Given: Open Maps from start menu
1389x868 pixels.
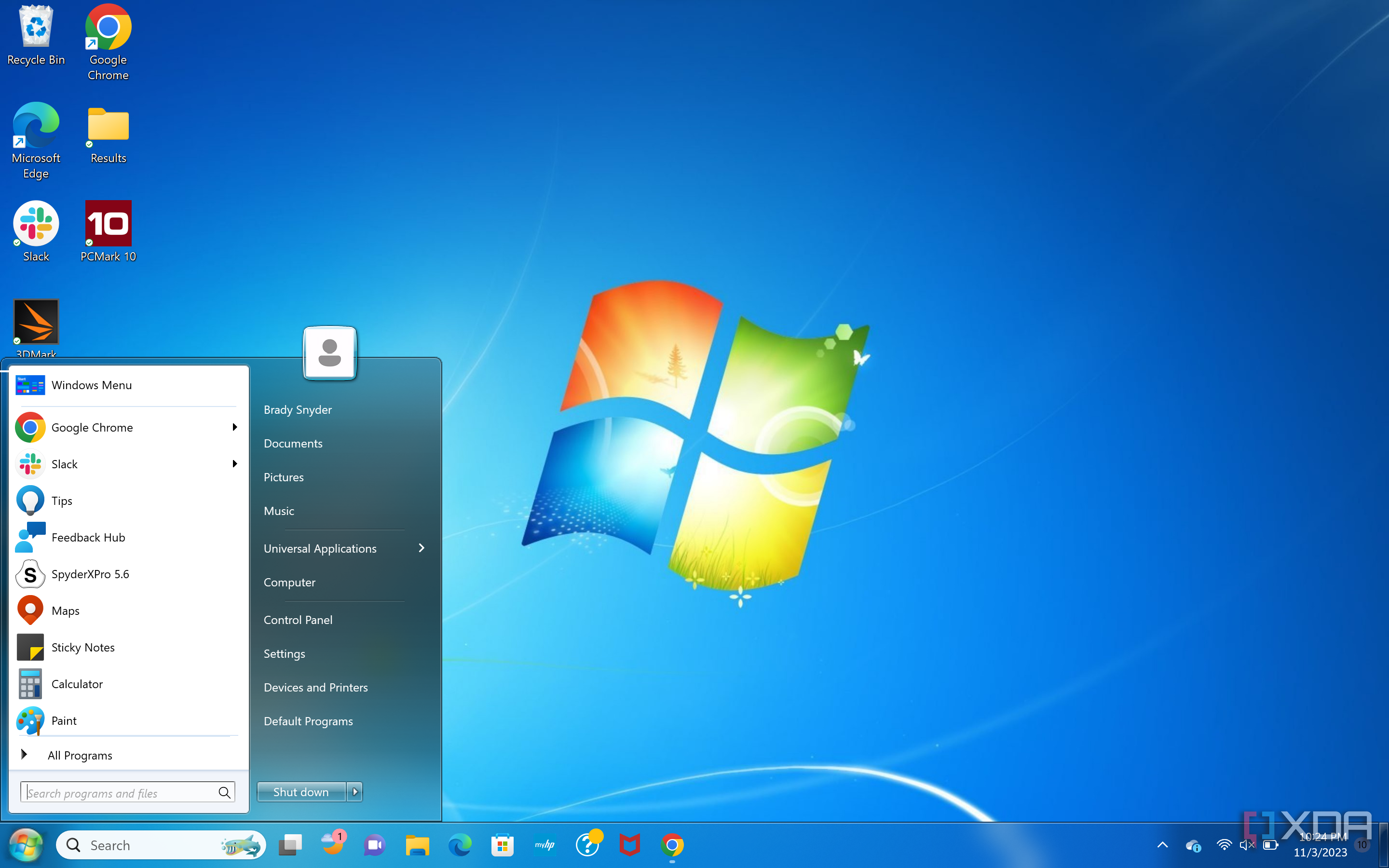Looking at the screenshot, I should pos(129,611).
